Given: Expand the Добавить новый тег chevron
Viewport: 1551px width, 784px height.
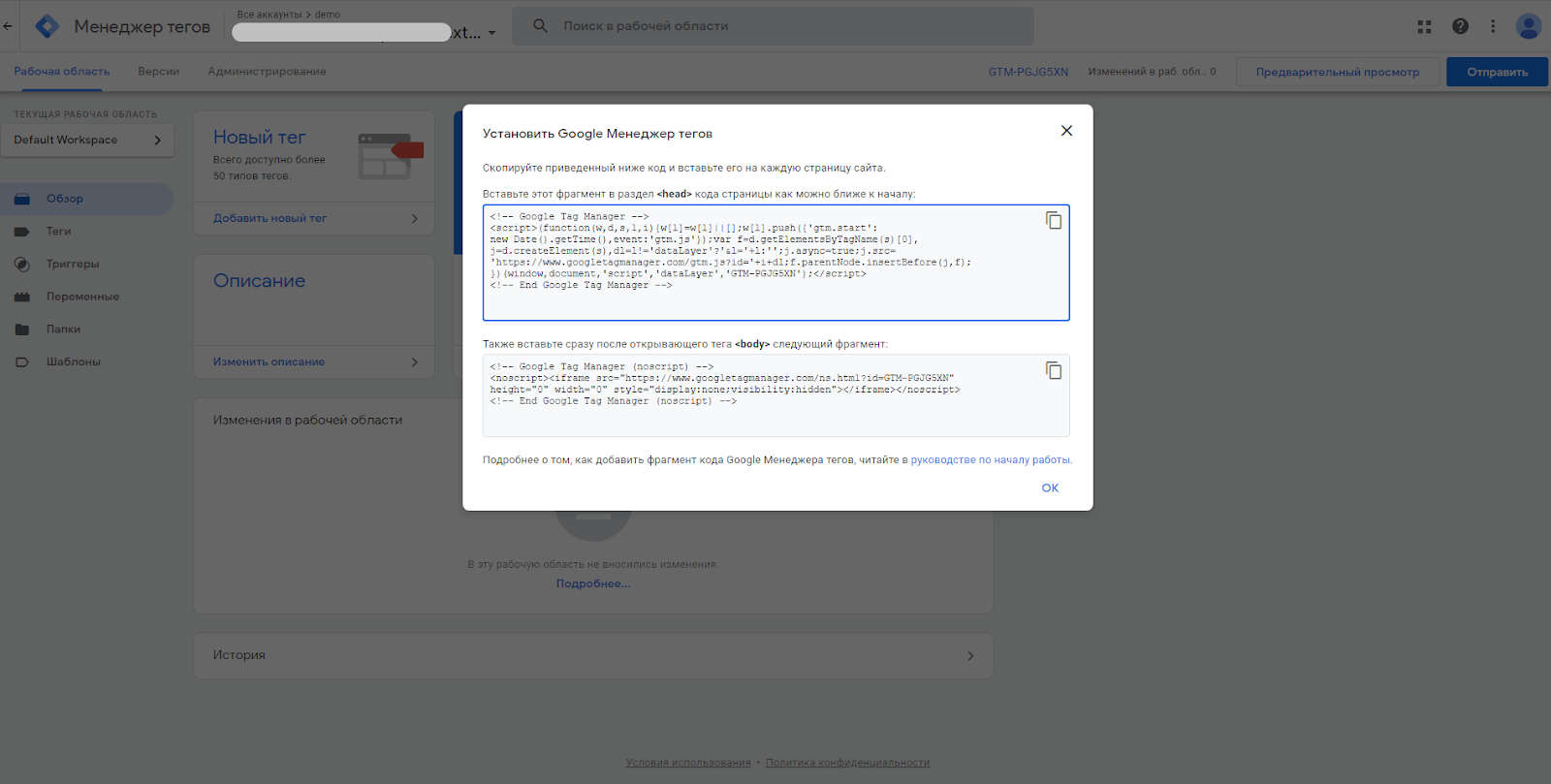Looking at the screenshot, I should 415,219.
